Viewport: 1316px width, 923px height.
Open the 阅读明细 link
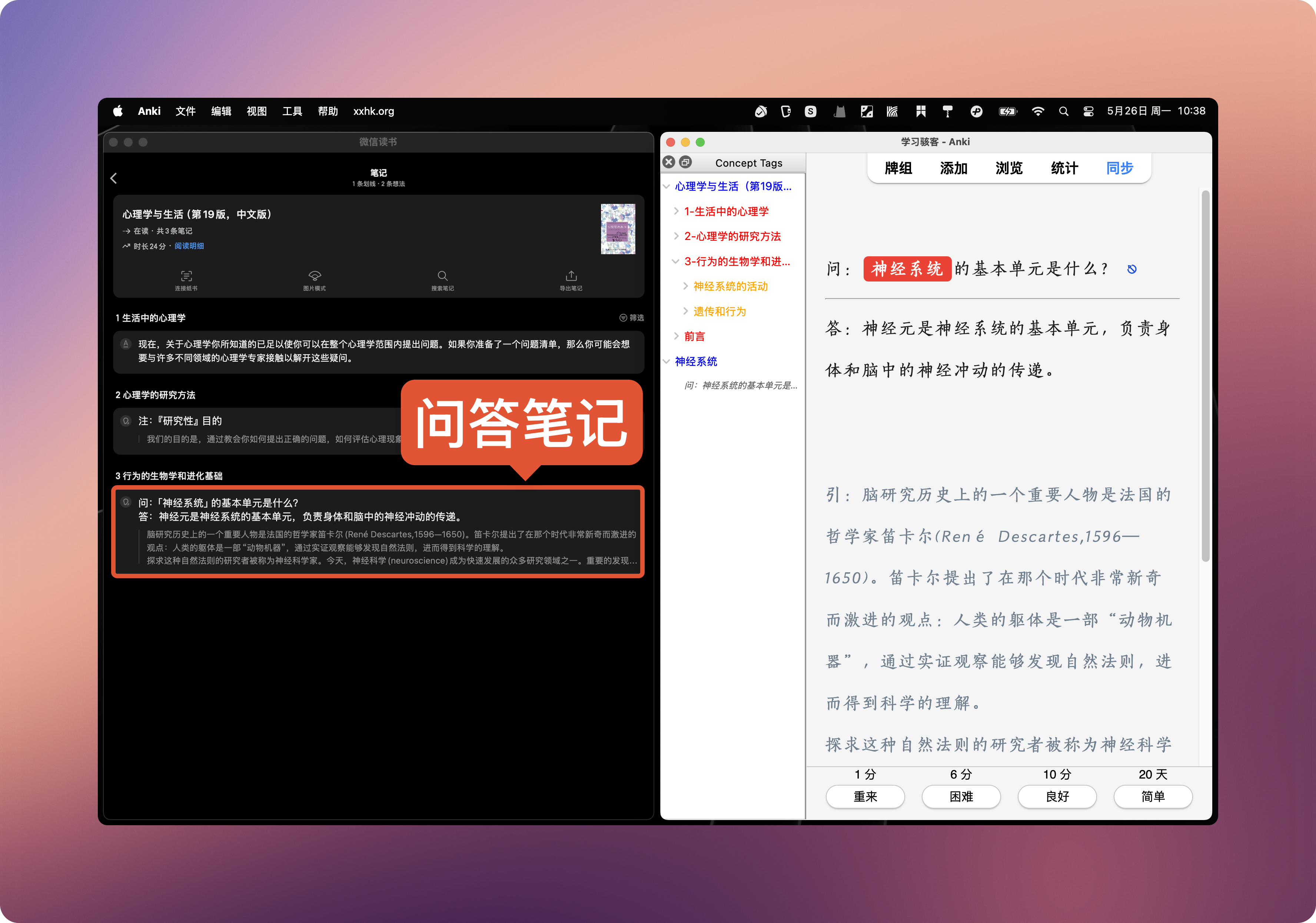[189, 246]
